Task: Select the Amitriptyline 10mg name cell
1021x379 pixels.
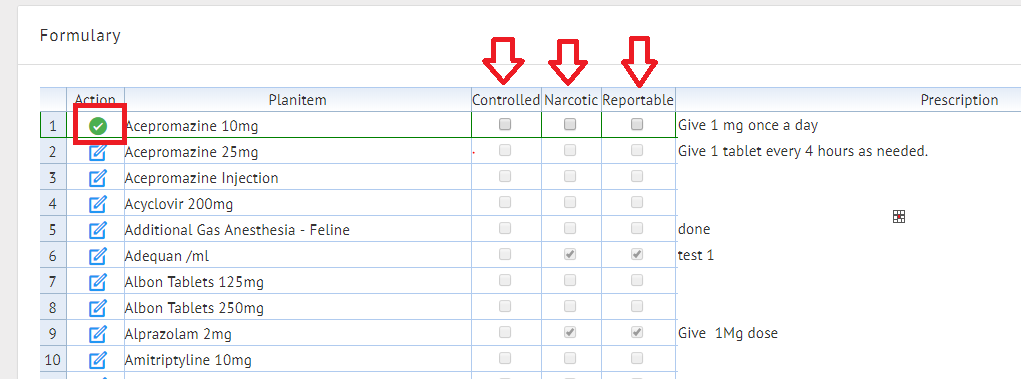Action: [x=298, y=359]
